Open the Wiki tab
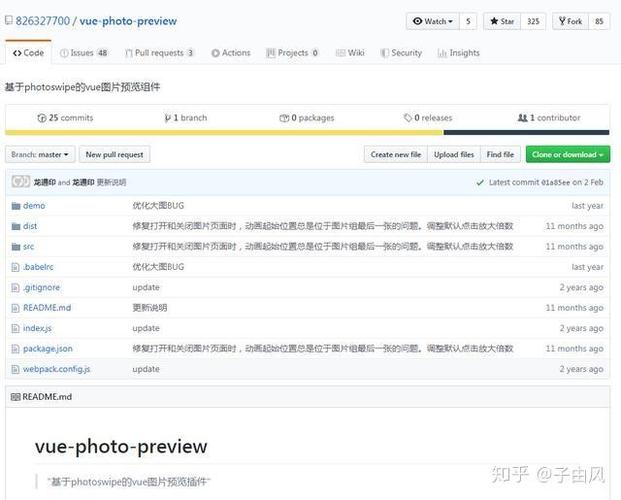 (x=350, y=53)
